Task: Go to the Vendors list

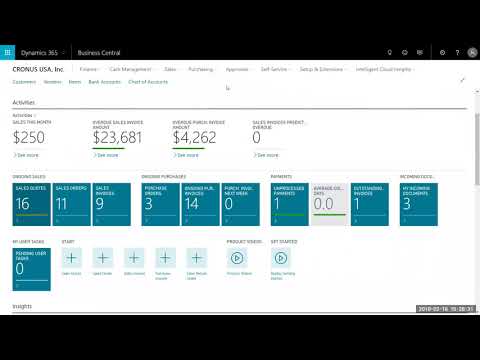Action: [52, 82]
